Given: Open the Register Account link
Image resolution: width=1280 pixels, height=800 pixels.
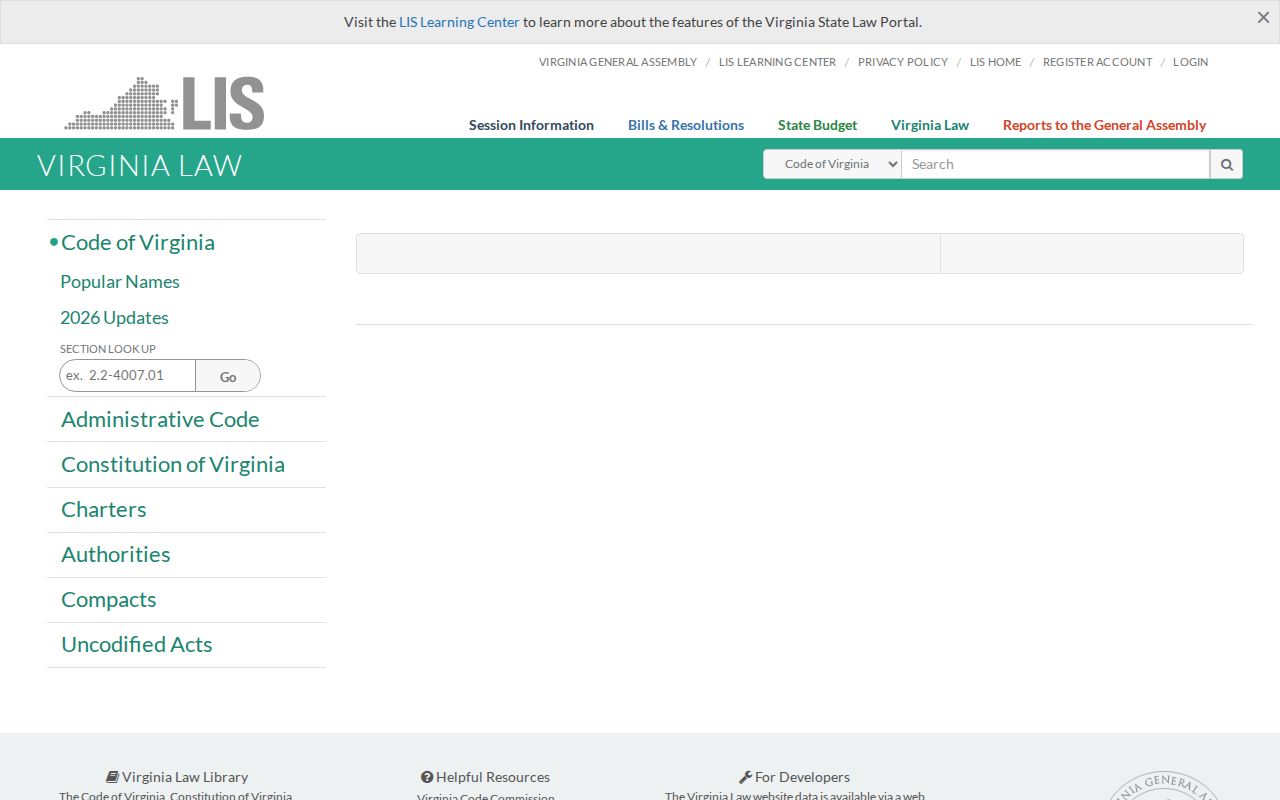Looking at the screenshot, I should click(1097, 62).
